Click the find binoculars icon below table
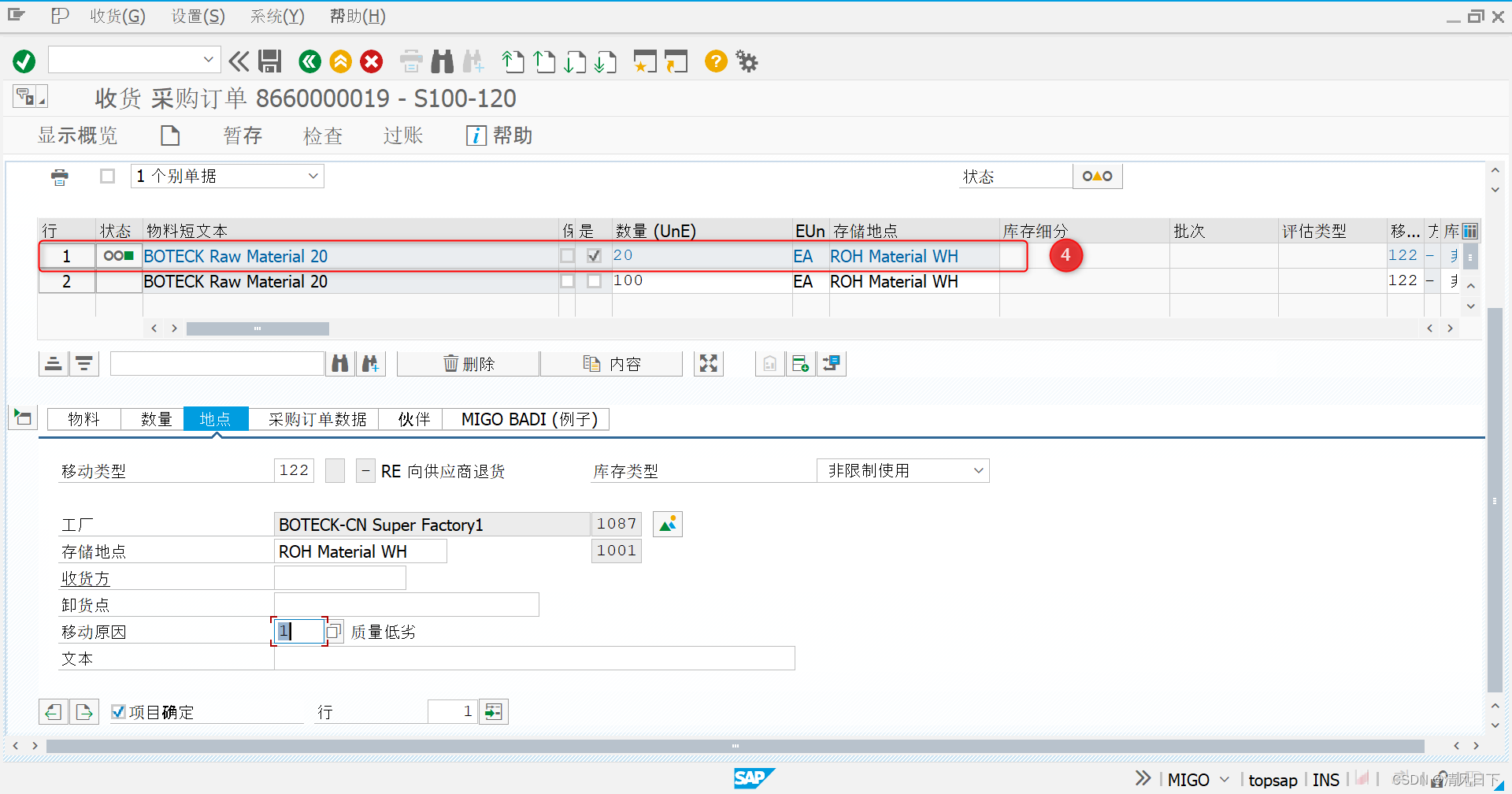 point(340,363)
